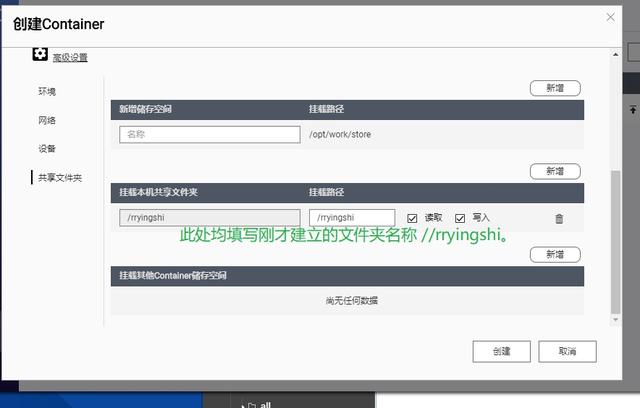Click the advanced settings gear icon

tap(40, 55)
